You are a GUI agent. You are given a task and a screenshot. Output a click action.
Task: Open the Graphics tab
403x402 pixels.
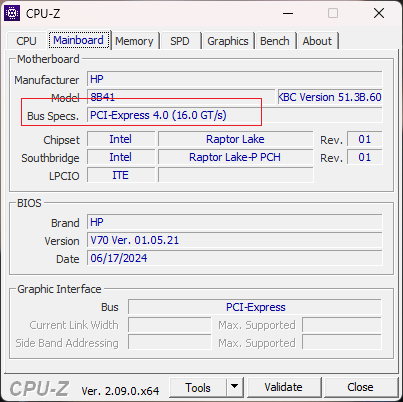click(228, 41)
